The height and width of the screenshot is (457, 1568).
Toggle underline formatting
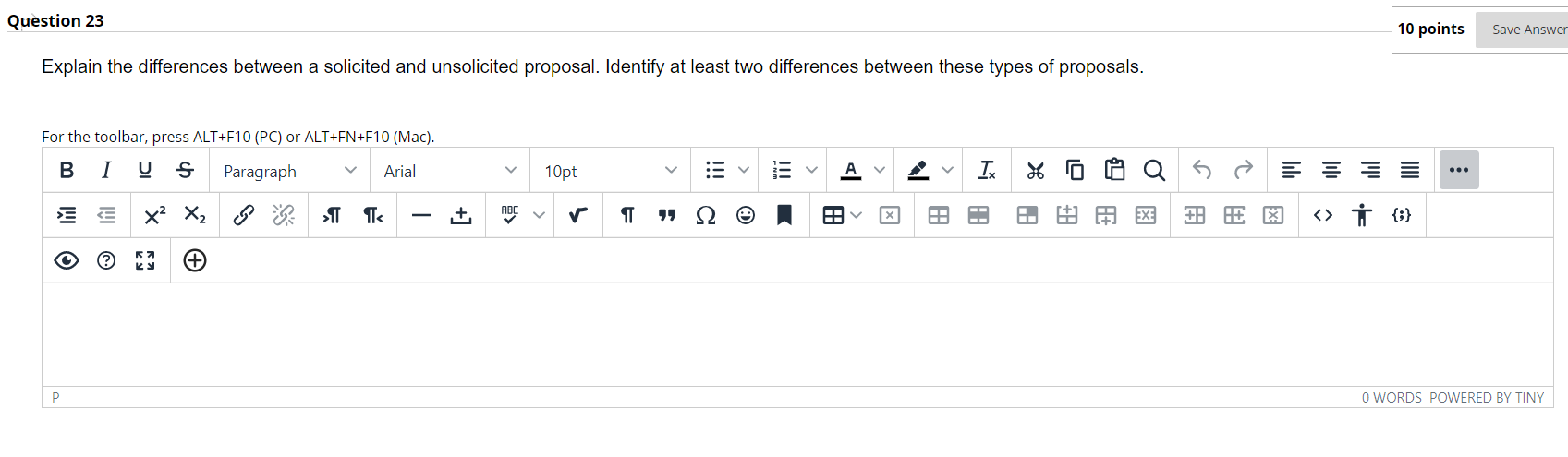[x=145, y=170]
